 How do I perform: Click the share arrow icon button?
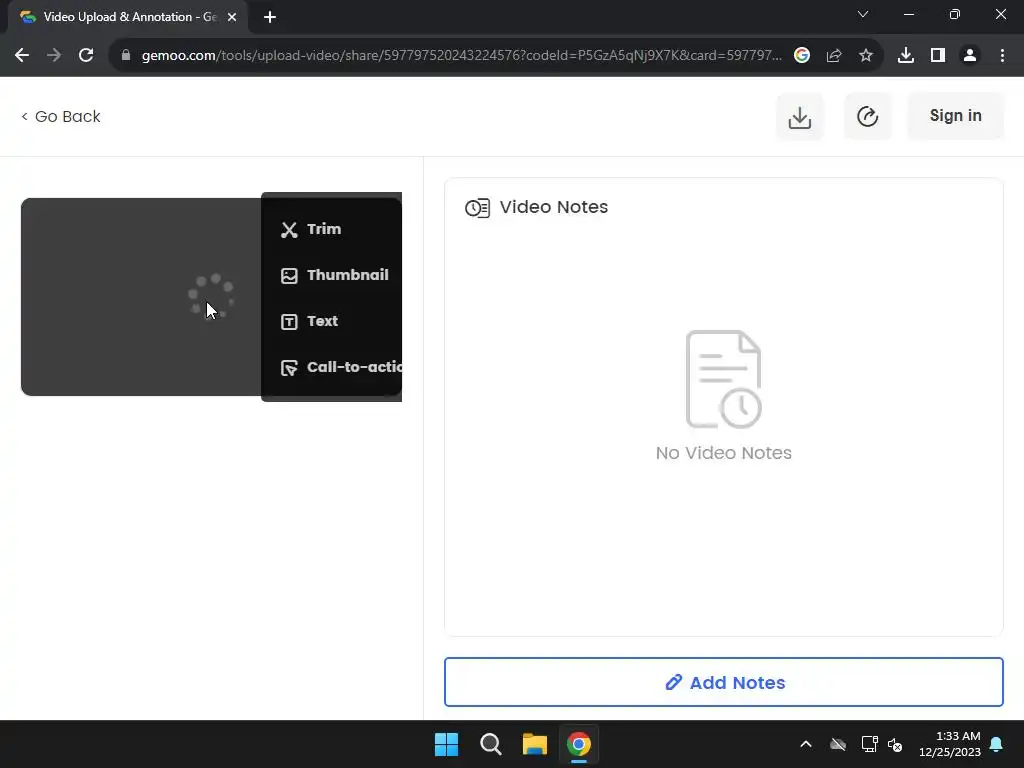867,117
